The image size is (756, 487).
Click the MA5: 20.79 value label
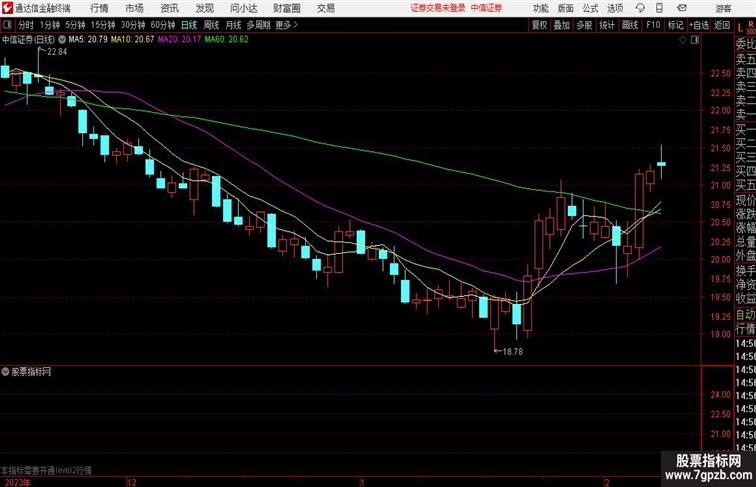pyautogui.click(x=88, y=40)
